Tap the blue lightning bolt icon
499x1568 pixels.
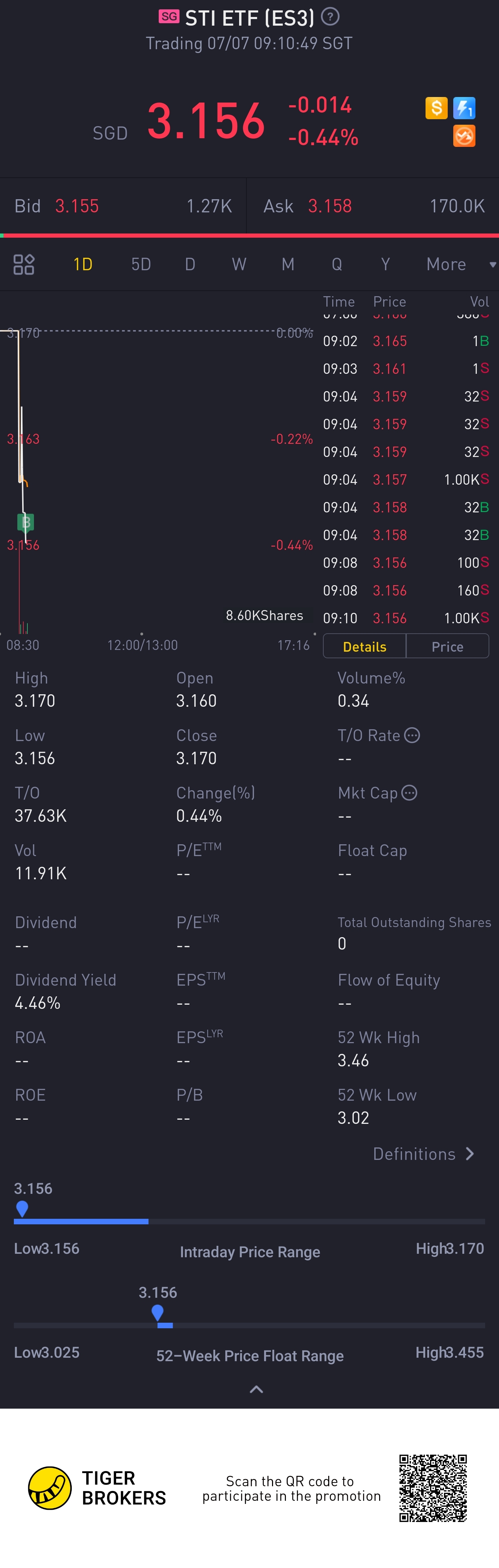464,108
